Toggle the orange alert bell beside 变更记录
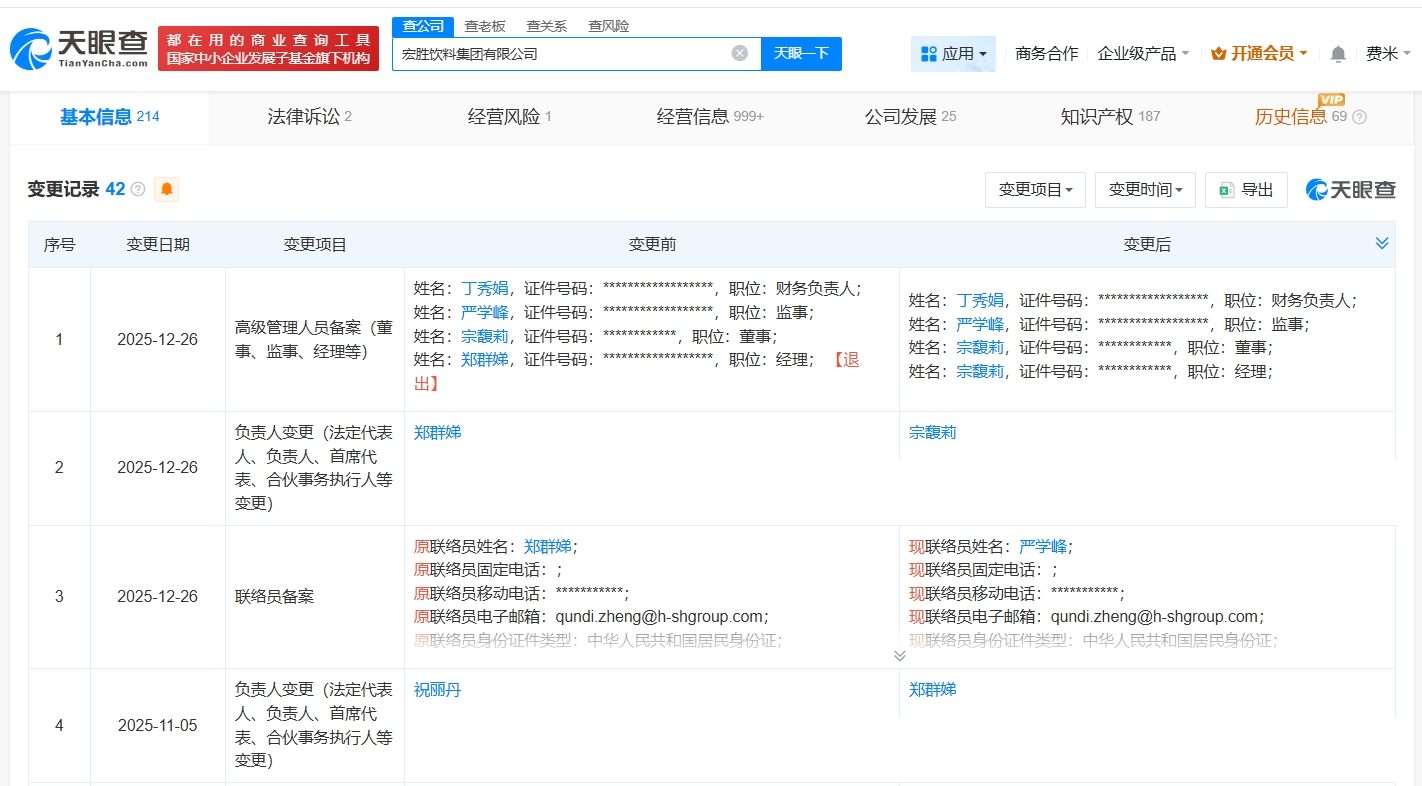 tap(166, 188)
